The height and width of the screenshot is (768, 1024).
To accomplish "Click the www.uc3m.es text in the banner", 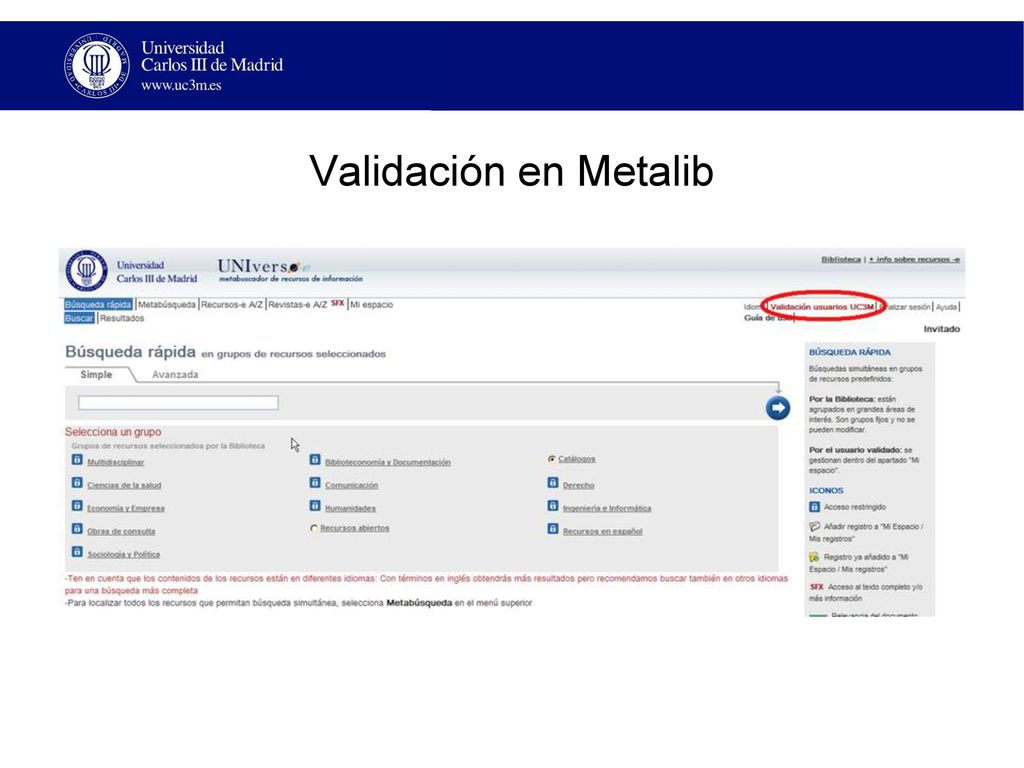I will coord(181,86).
